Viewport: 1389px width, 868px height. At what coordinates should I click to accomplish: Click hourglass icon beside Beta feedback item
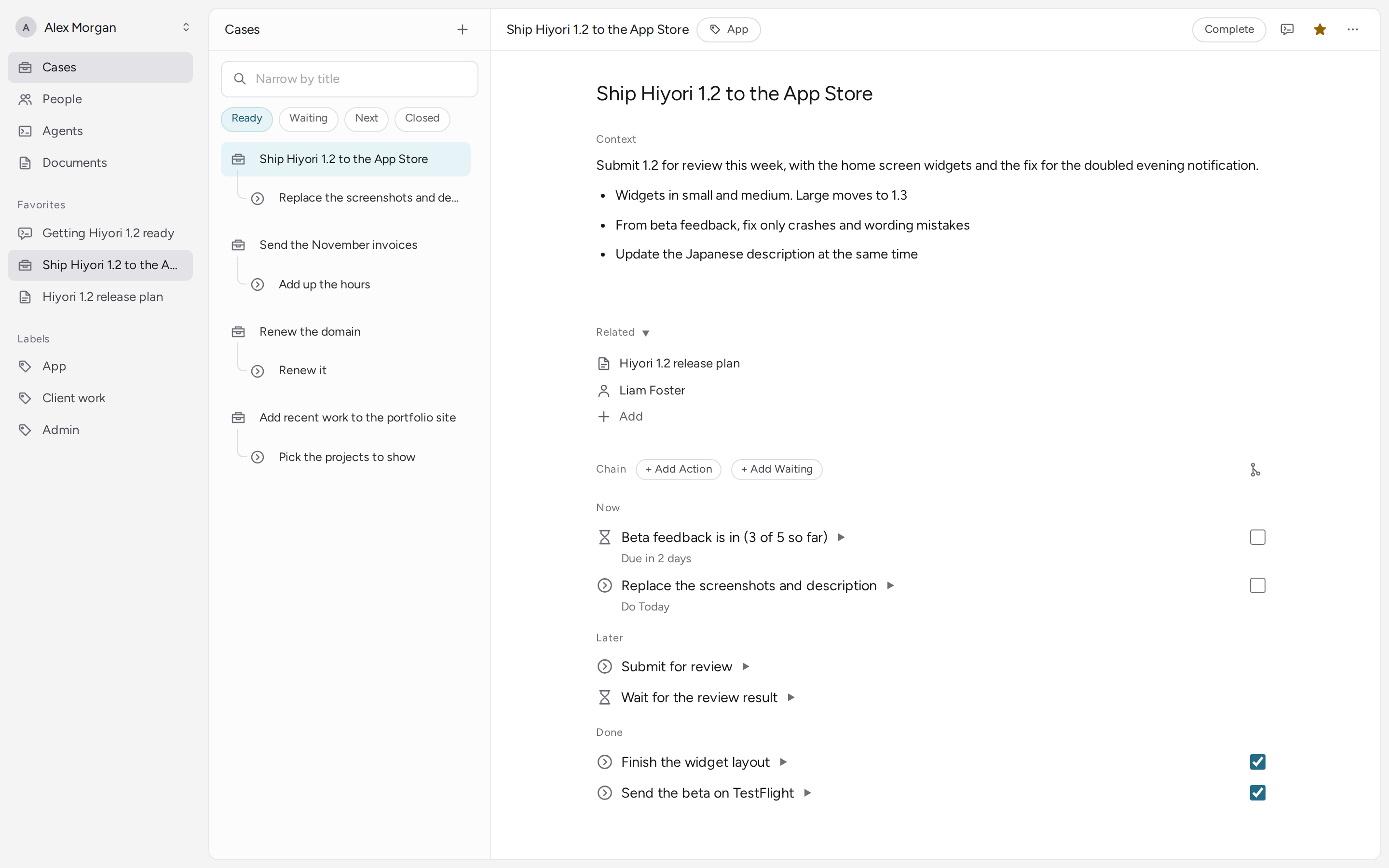click(604, 537)
